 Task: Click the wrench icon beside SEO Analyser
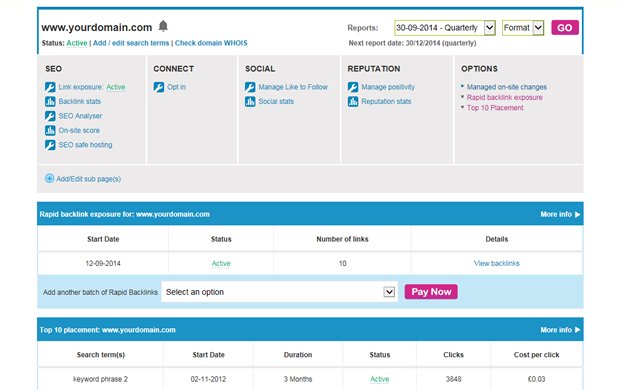click(x=50, y=116)
